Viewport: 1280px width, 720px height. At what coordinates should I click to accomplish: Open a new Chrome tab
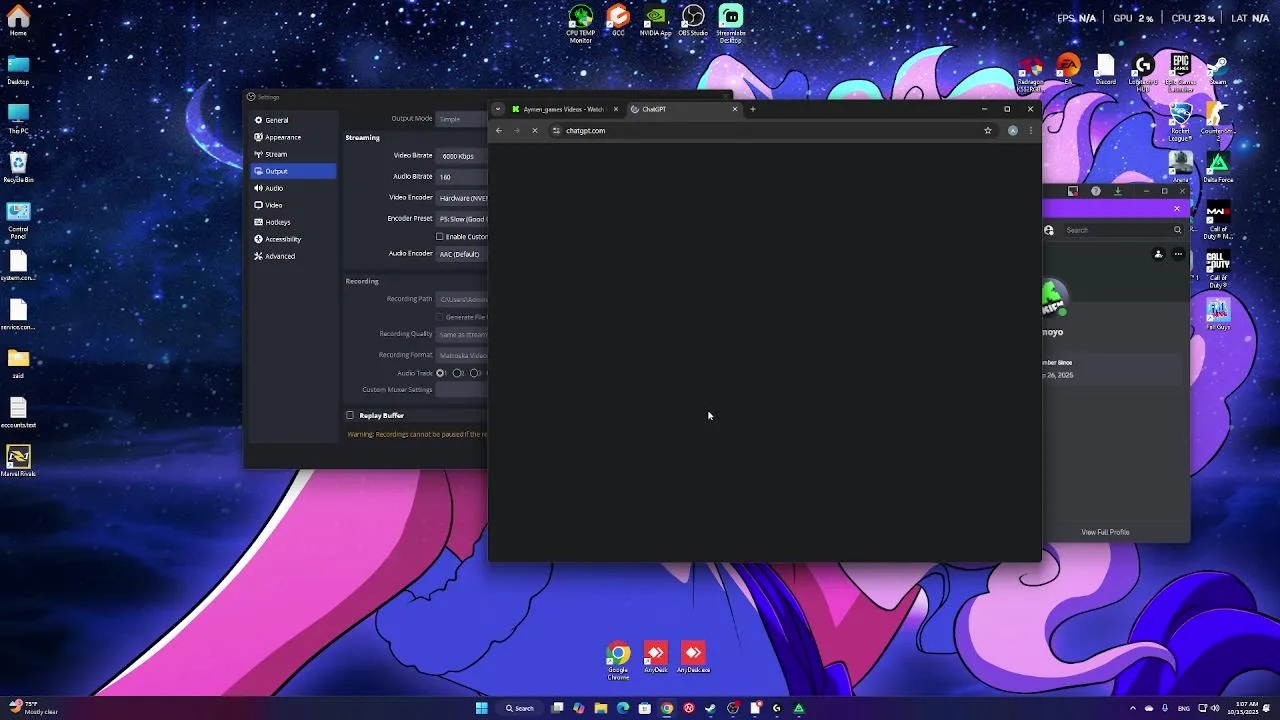[x=752, y=109]
